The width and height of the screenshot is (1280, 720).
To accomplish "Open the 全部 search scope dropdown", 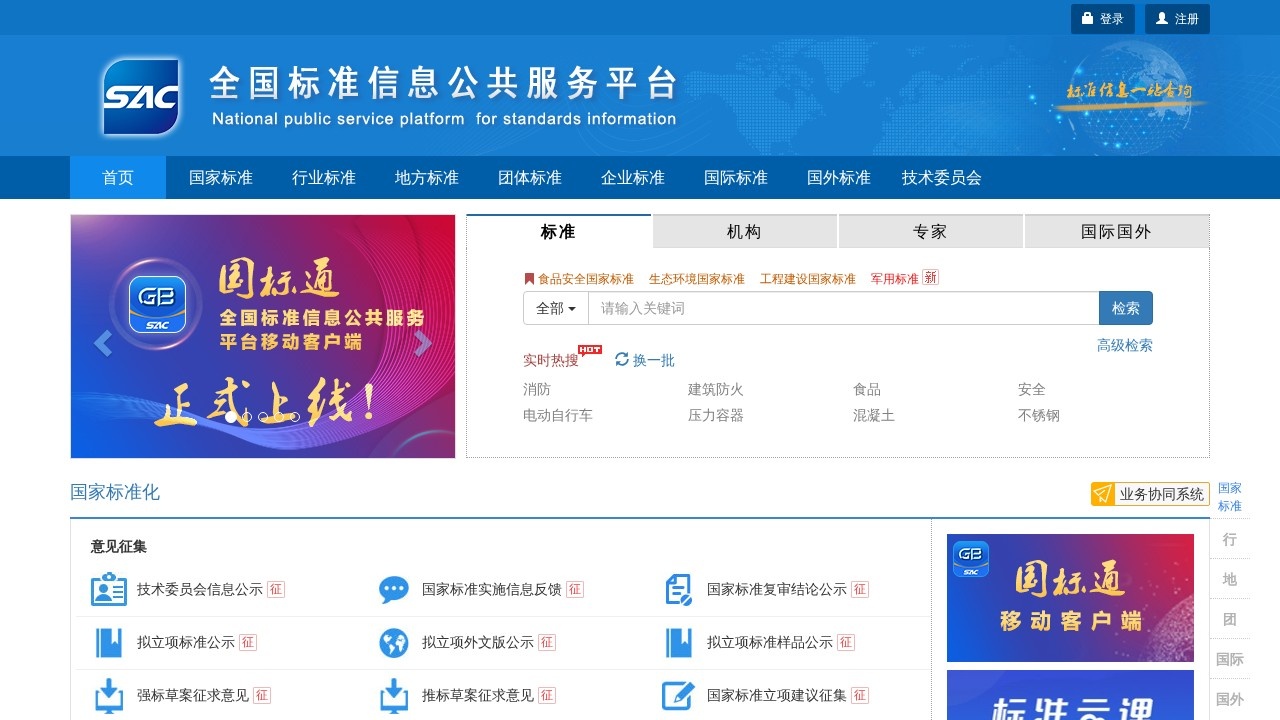I will [x=556, y=308].
